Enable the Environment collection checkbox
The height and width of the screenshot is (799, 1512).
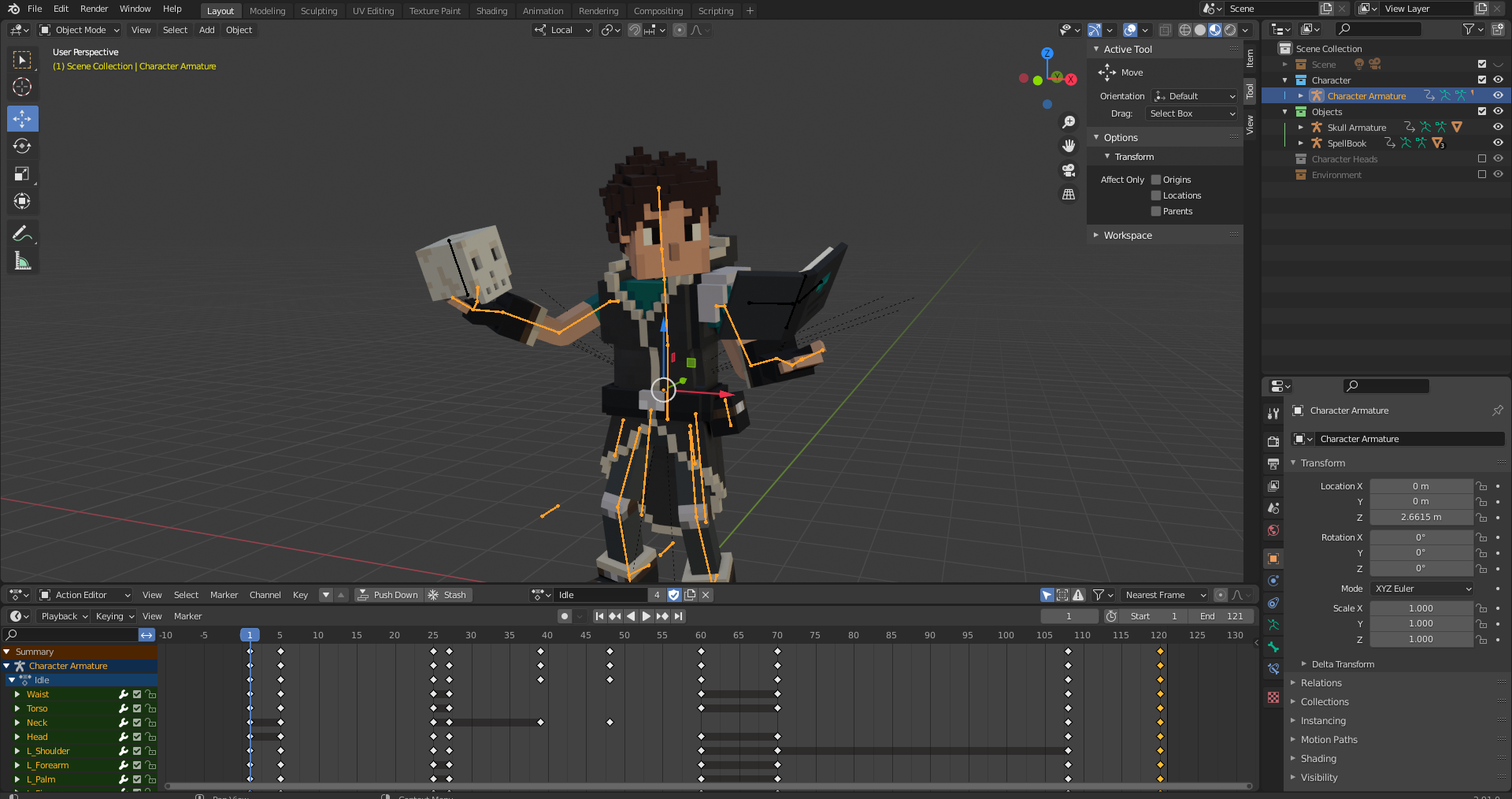pos(1482,174)
